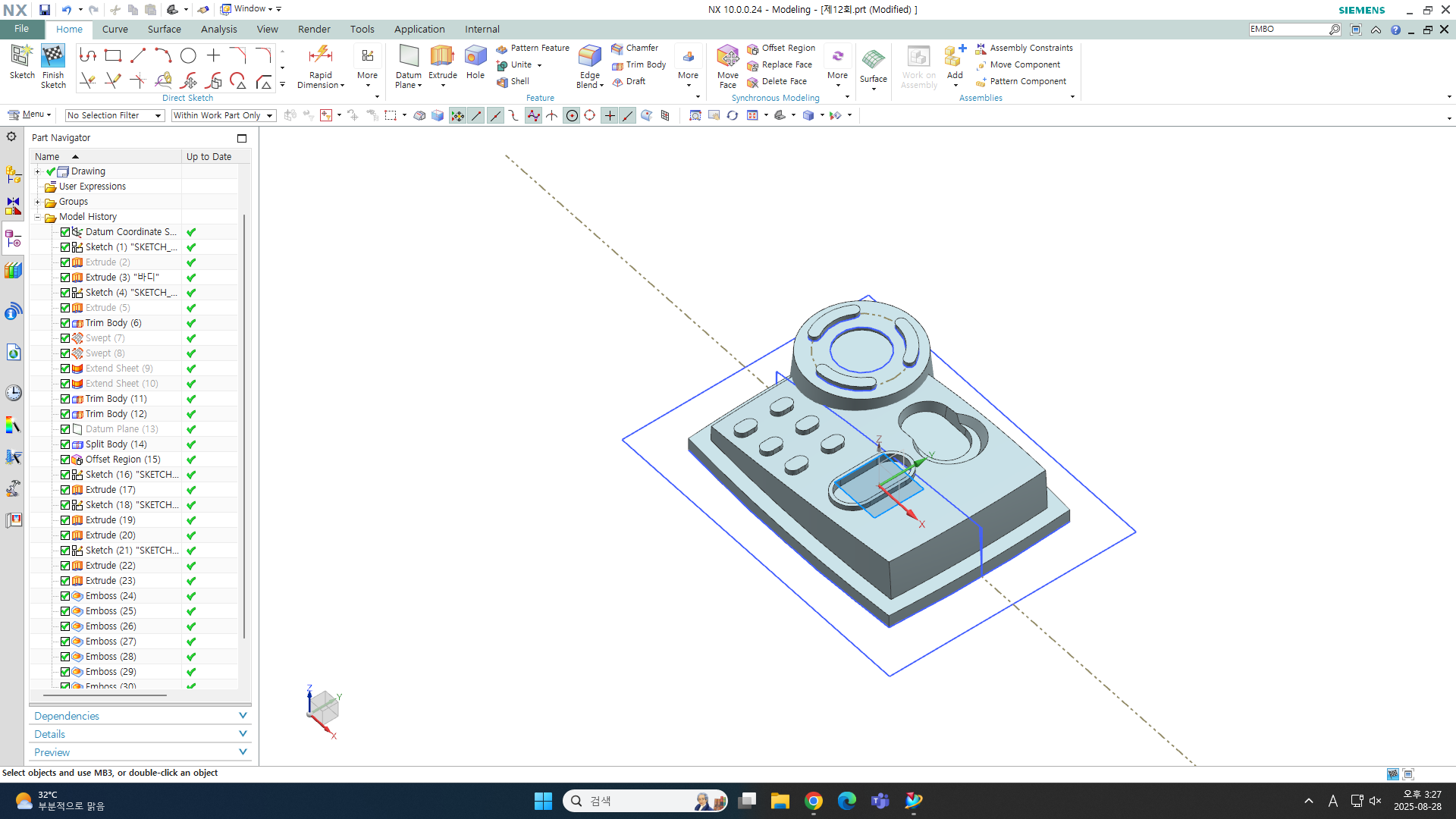Select the Move Face icon
Viewport: 1456px width, 819px height.
click(727, 57)
